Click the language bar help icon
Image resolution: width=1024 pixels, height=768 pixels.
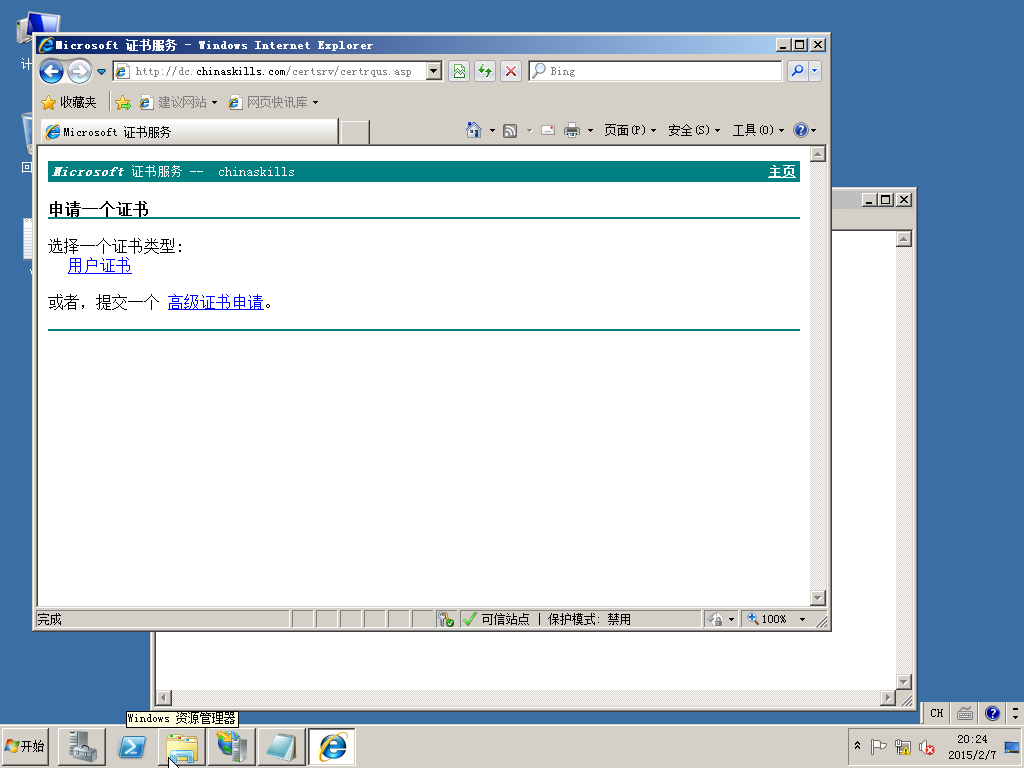[x=992, y=713]
